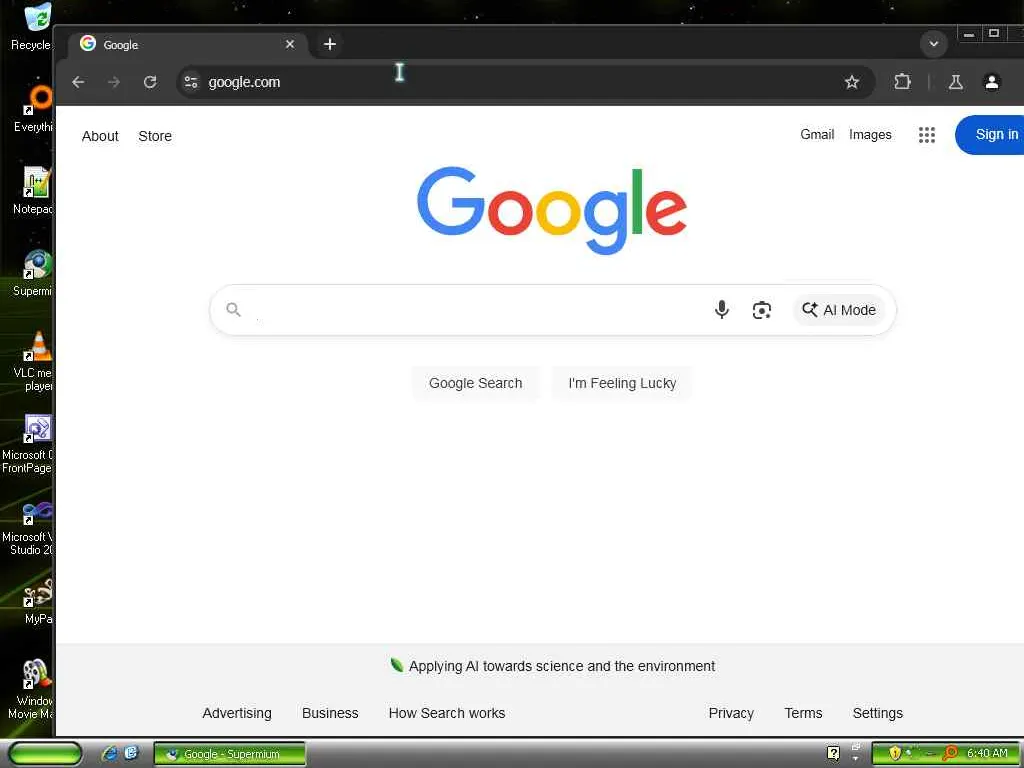Viewport: 1024px width, 768px height.
Task: Open the Images link
Action: (870, 135)
